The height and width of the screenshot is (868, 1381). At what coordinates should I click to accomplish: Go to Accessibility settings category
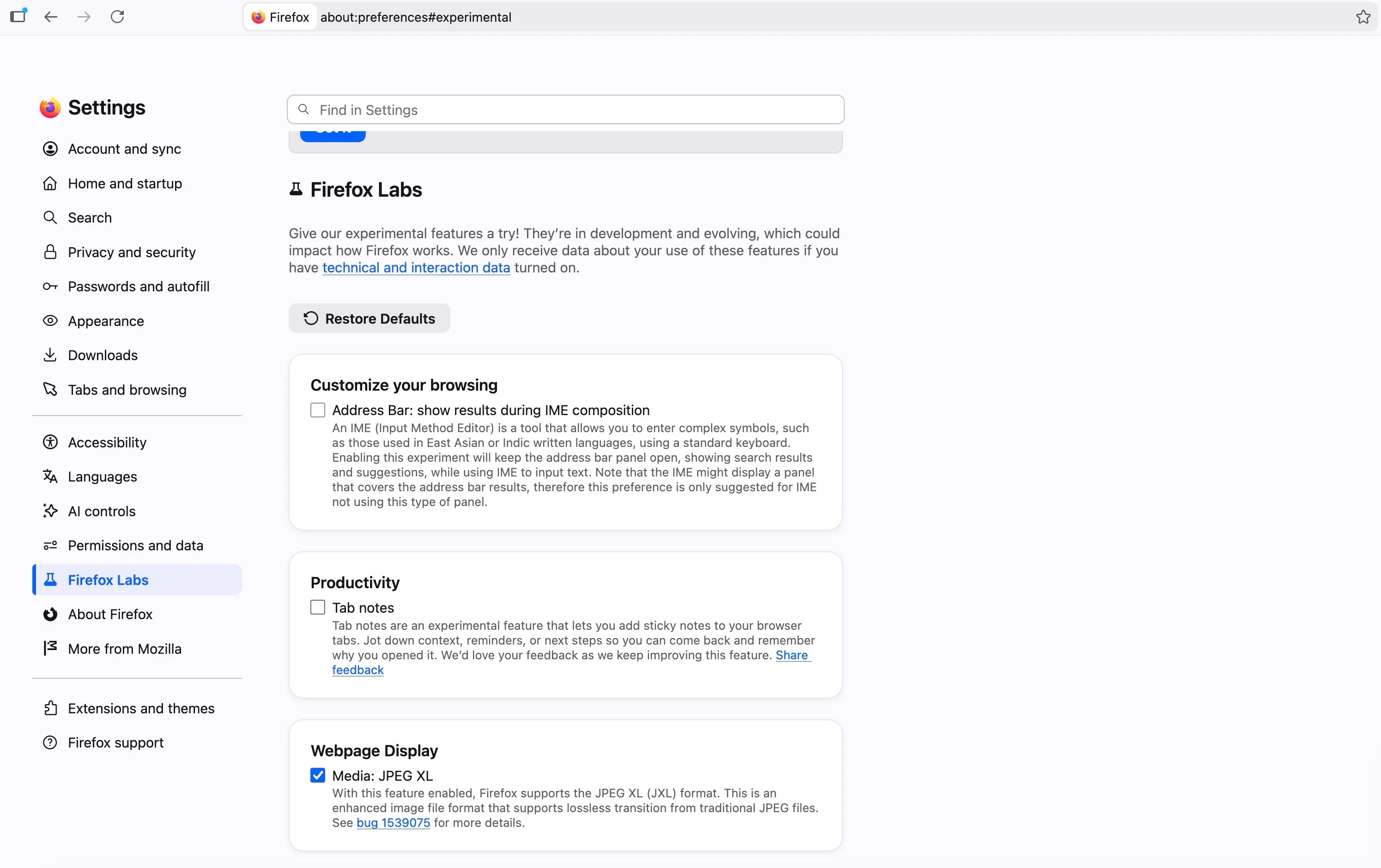coord(137,443)
